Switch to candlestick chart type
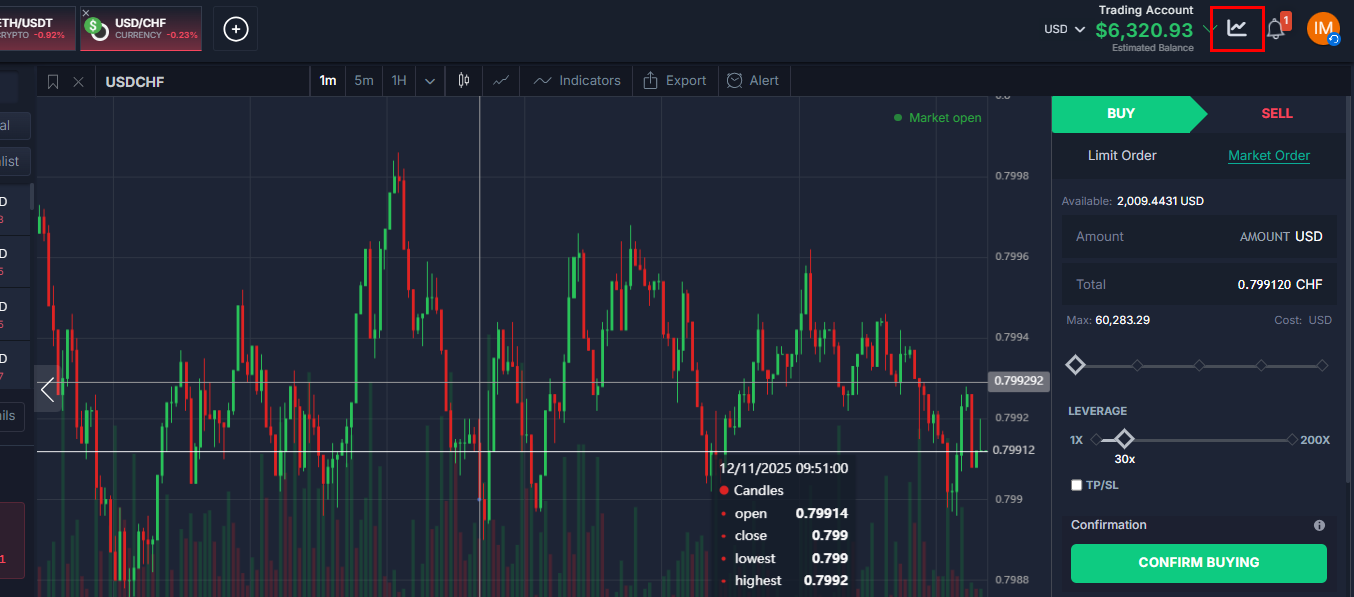 [463, 80]
